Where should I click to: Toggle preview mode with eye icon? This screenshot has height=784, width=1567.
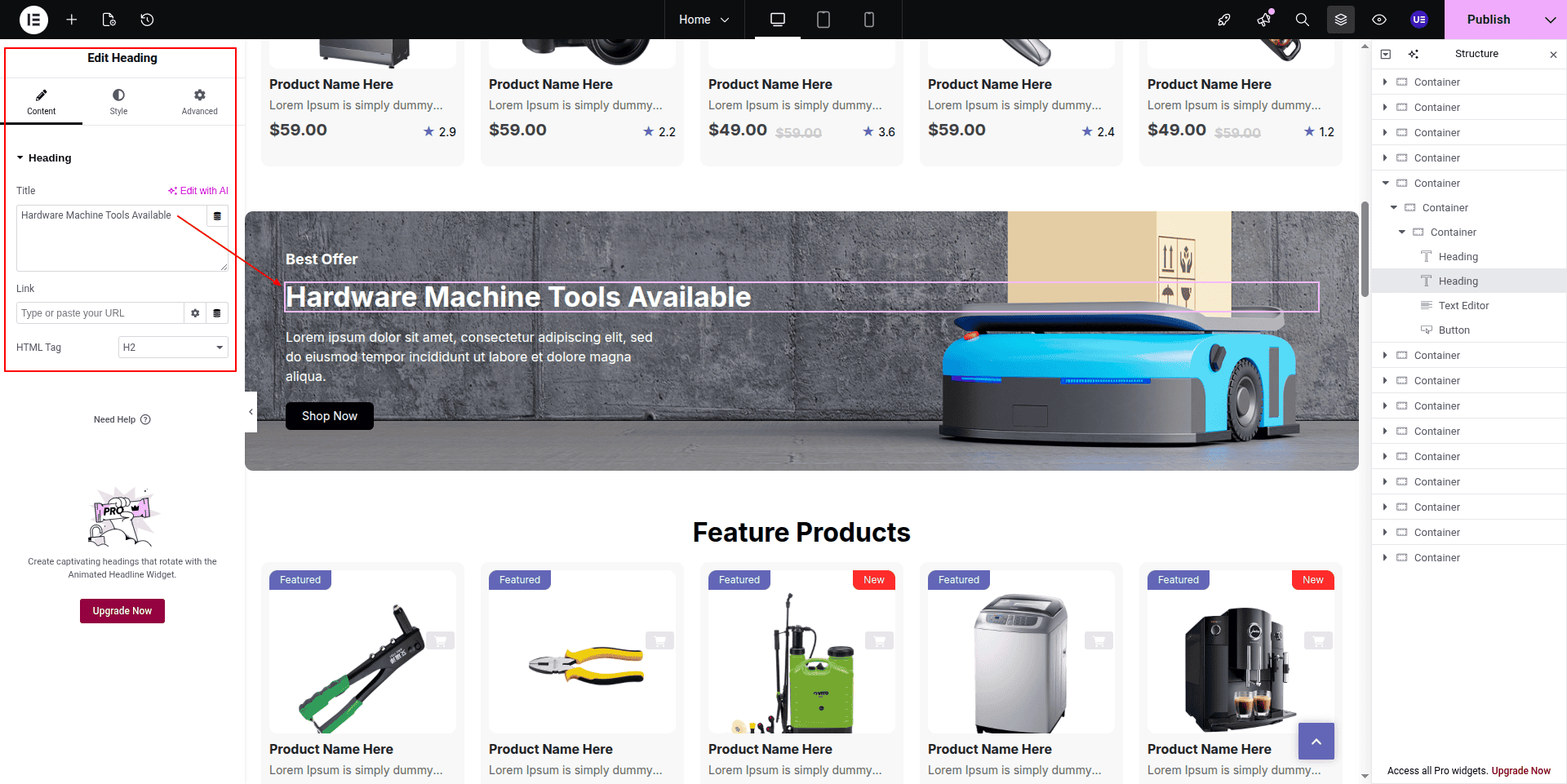click(x=1379, y=20)
